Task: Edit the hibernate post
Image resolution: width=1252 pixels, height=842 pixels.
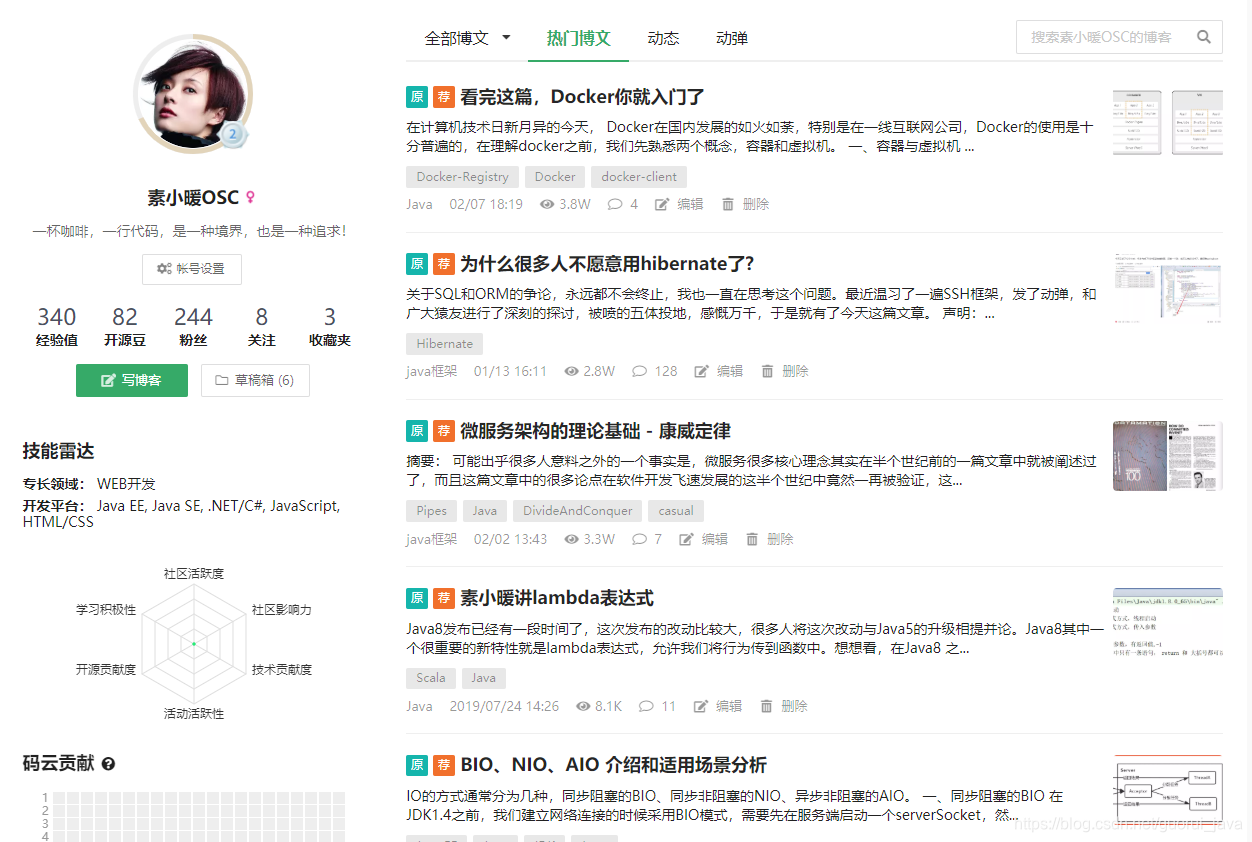Action: tap(718, 371)
